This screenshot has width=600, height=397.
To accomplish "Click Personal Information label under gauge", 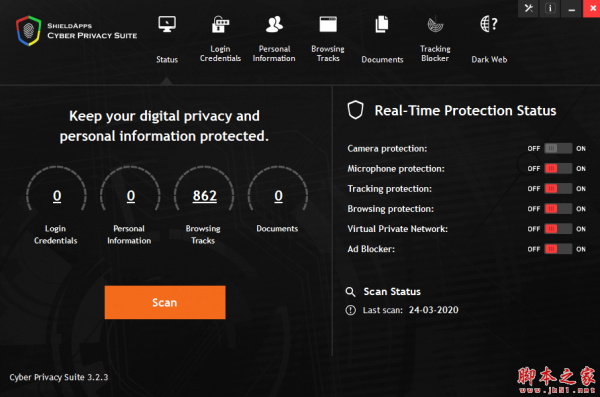I will (x=129, y=235).
